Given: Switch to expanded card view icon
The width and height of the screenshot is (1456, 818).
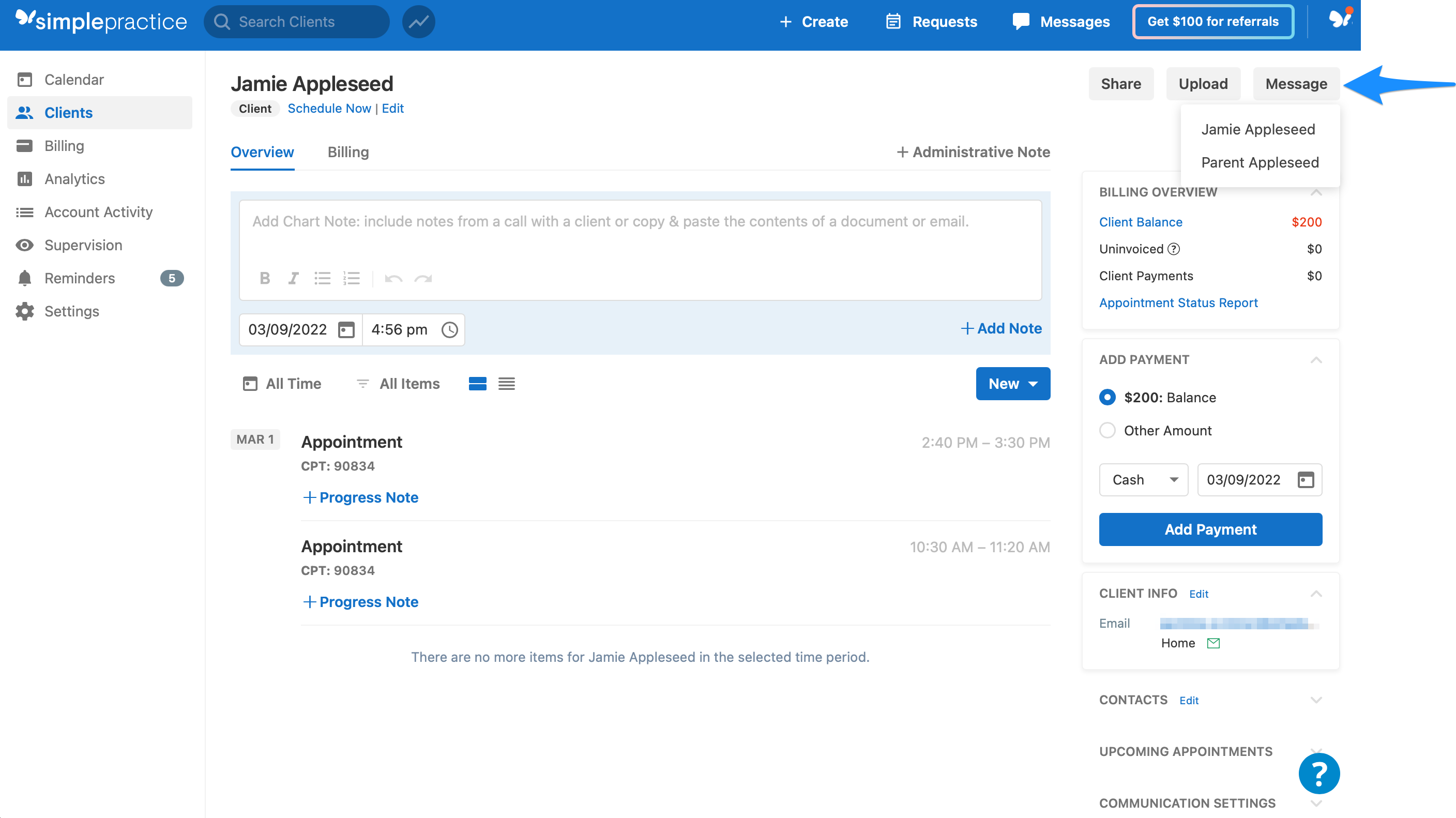Looking at the screenshot, I should click(x=478, y=383).
